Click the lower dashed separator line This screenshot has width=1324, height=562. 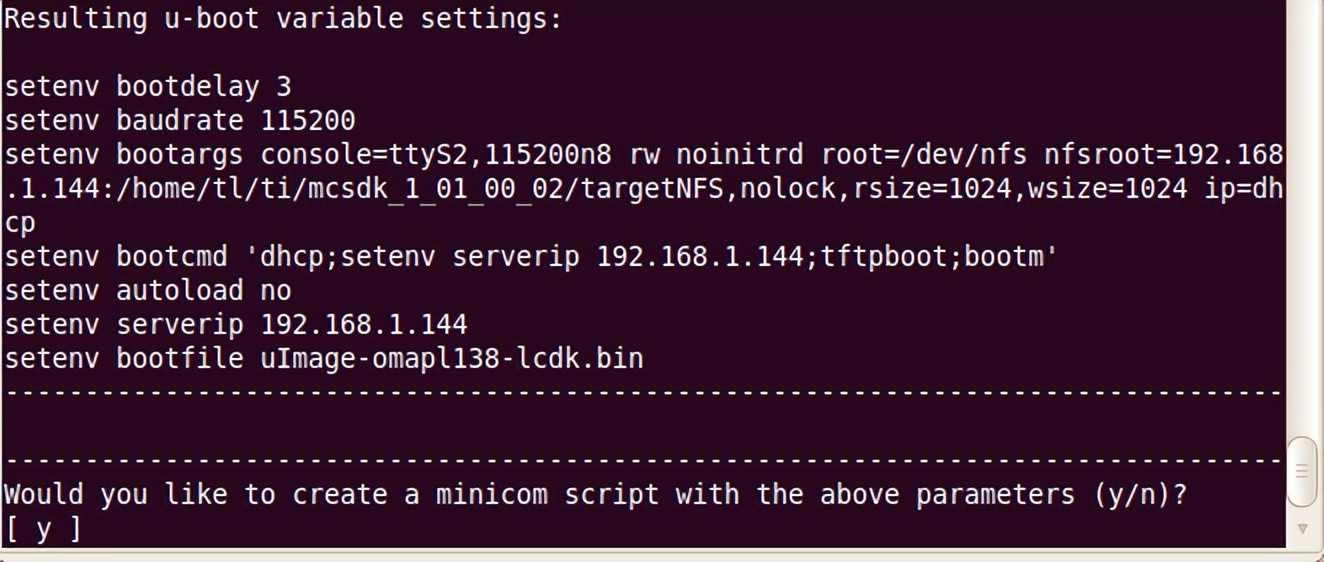tap(644, 460)
